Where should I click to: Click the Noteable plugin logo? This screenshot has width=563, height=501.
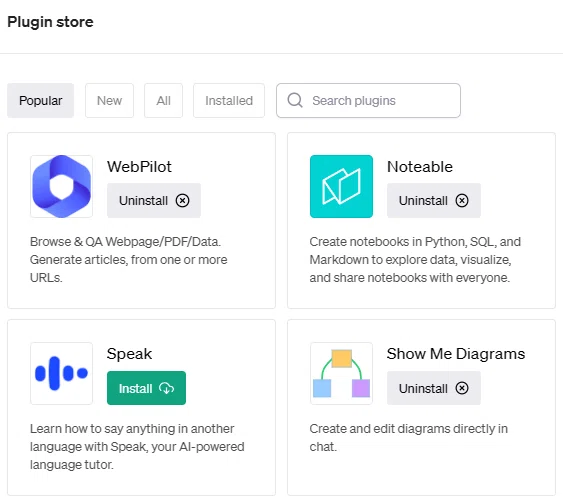(341, 186)
